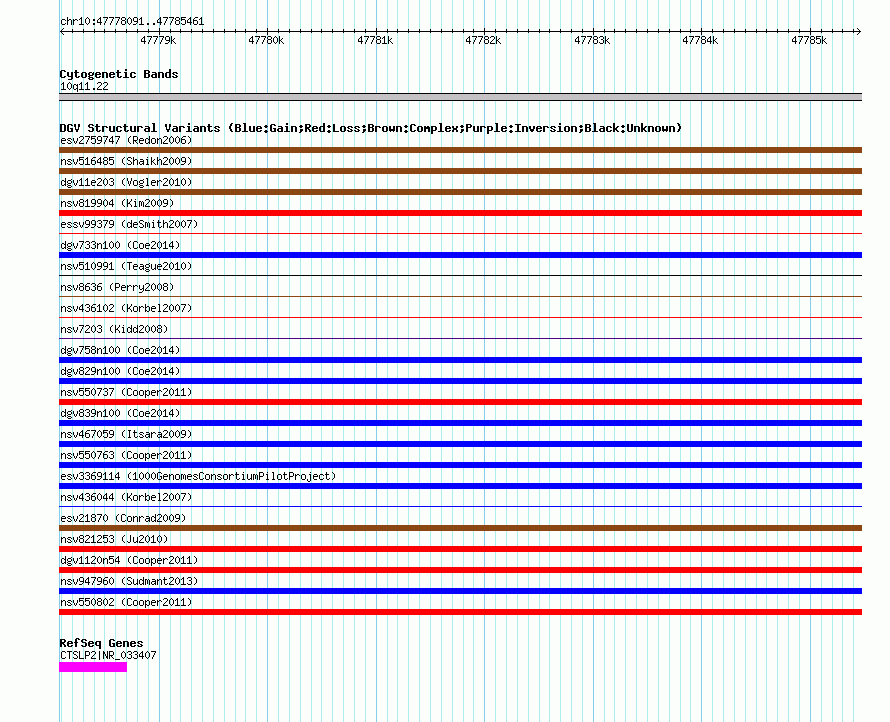Click the DGV Structural Variants track title

[371, 128]
